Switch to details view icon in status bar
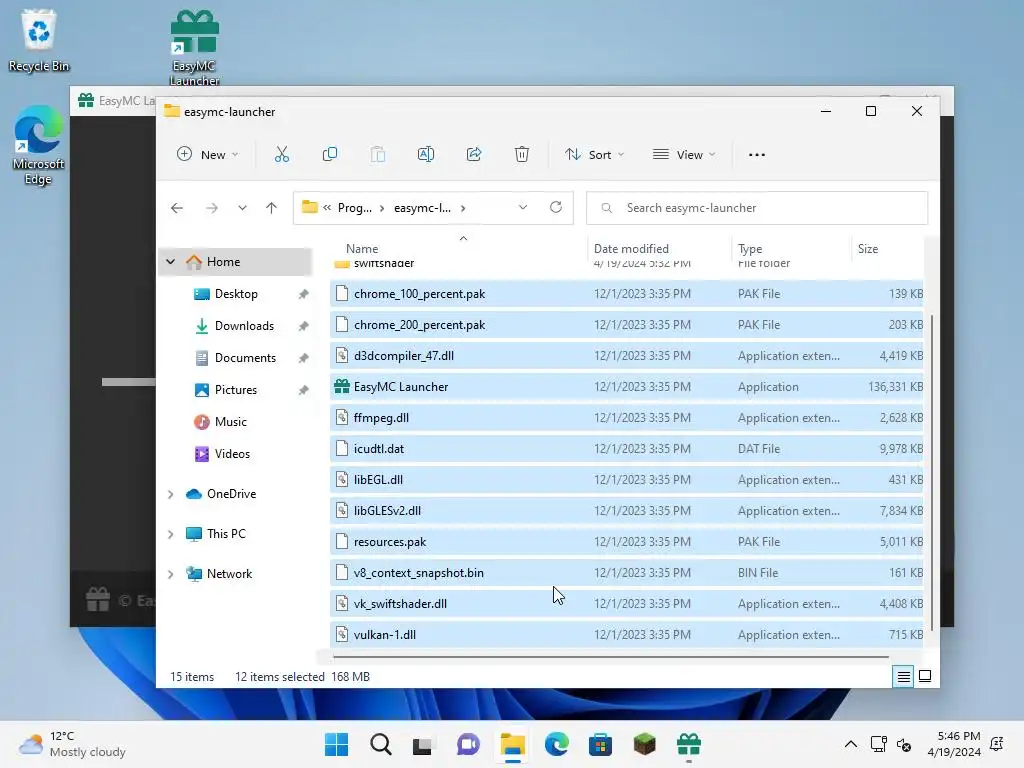This screenshot has width=1024, height=768. tap(903, 677)
